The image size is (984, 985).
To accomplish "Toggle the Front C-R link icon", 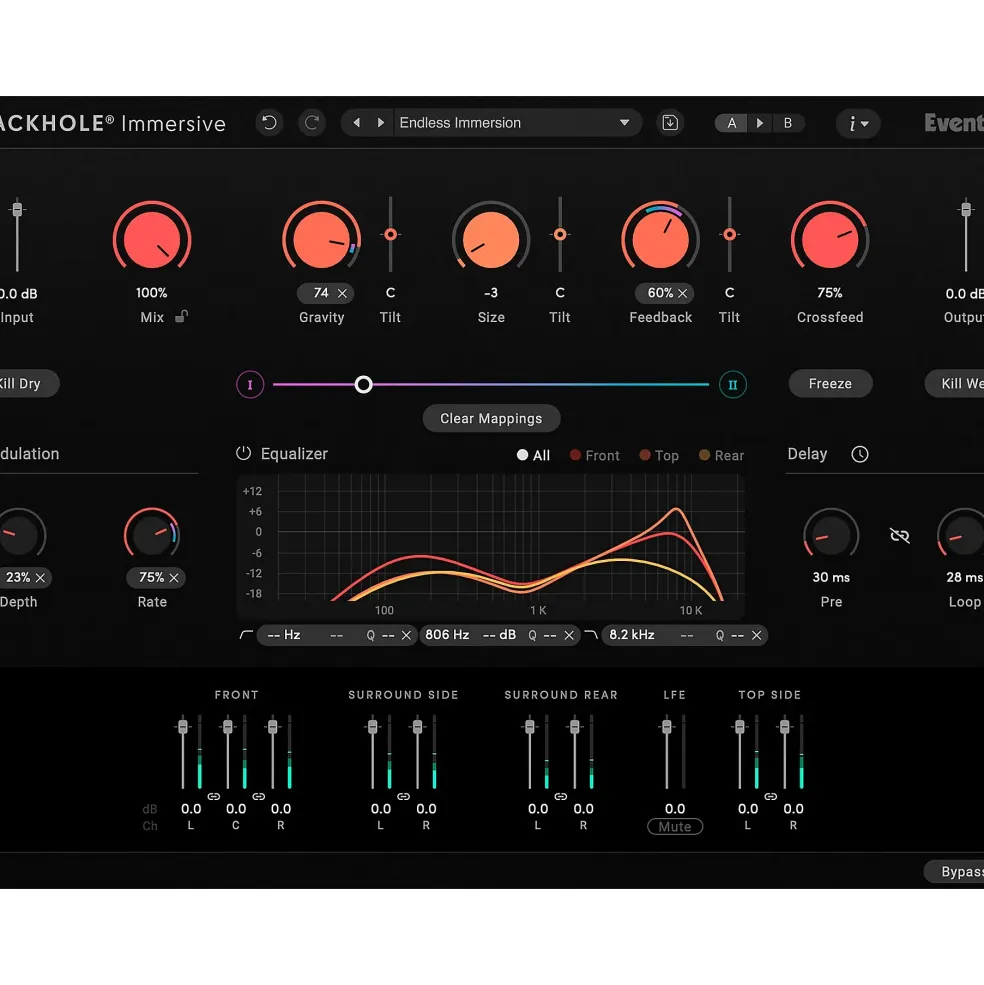I will 258,796.
